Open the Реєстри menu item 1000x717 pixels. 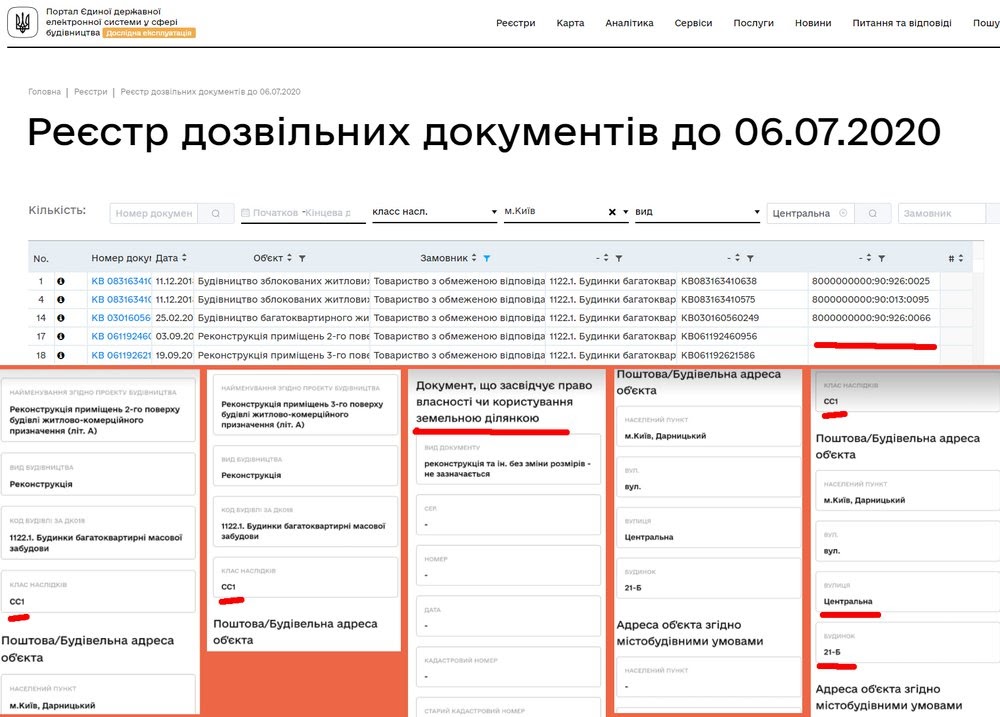click(515, 23)
